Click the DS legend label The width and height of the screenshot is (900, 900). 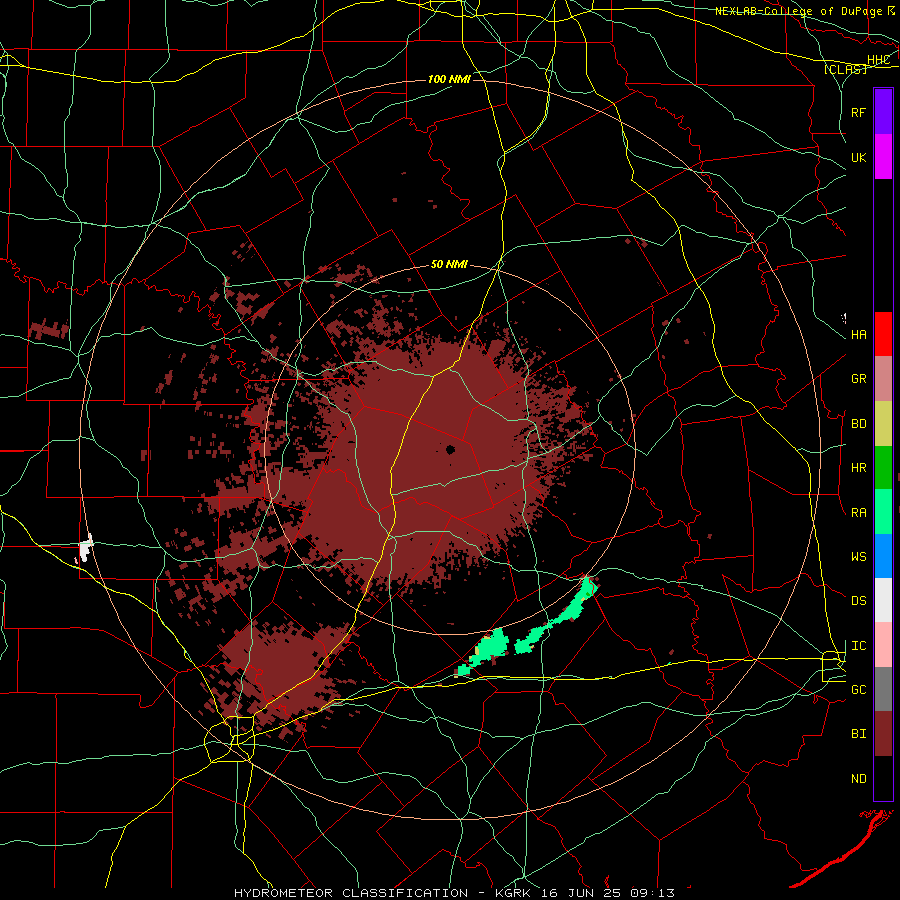pos(859,601)
